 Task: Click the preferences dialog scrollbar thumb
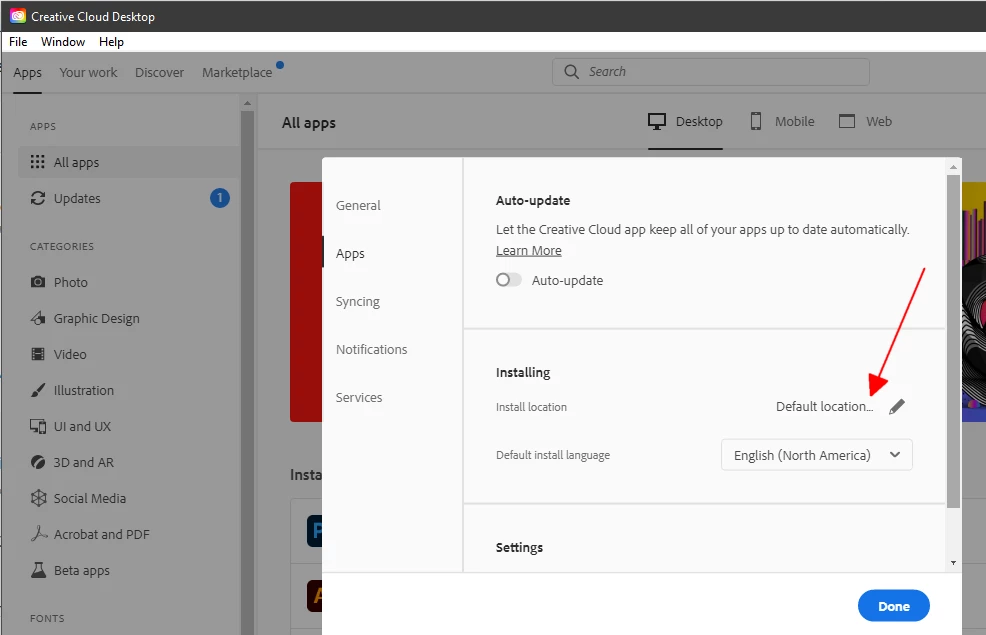(x=953, y=341)
